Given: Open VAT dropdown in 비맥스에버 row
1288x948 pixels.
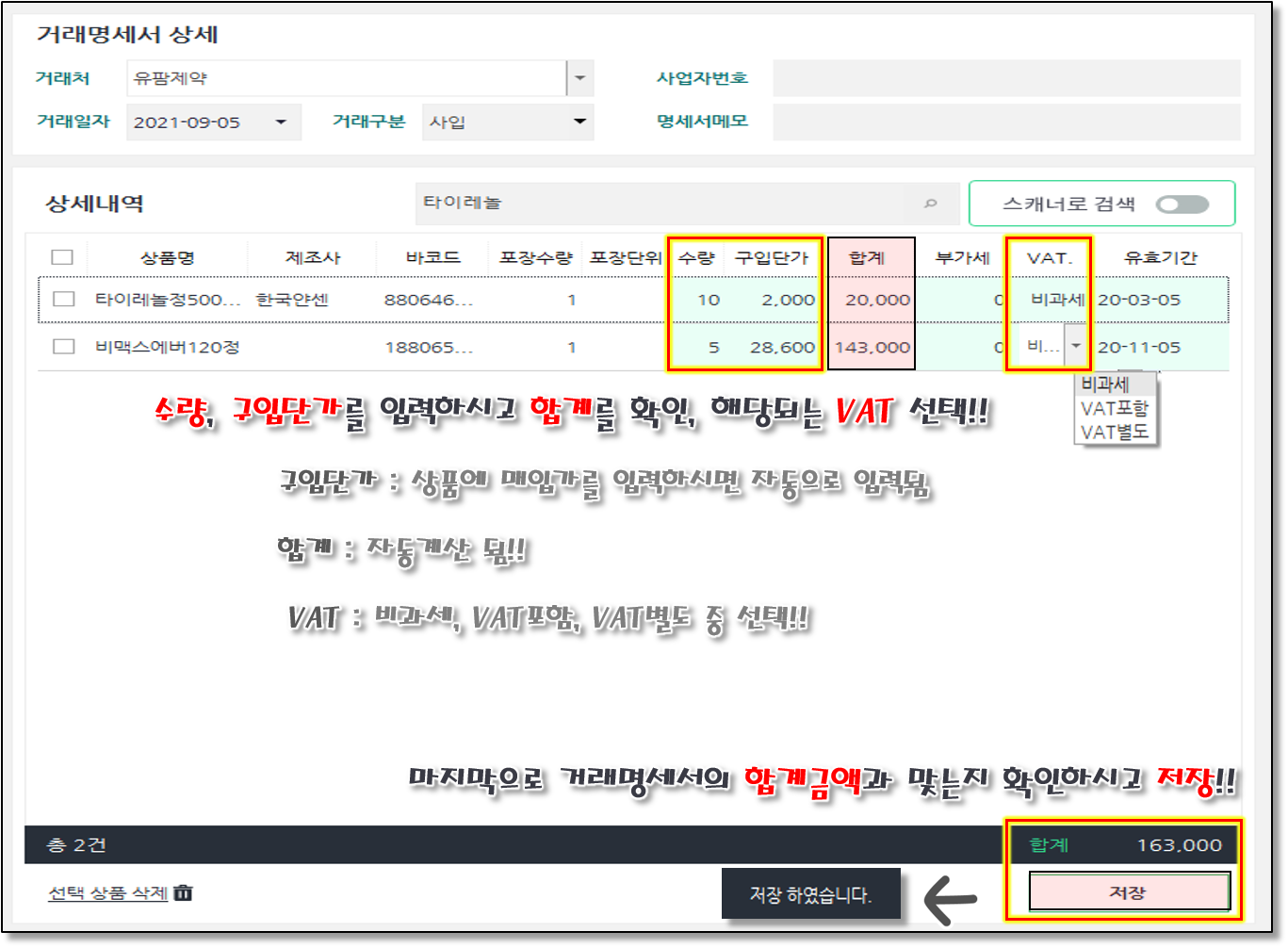Looking at the screenshot, I should (x=1075, y=347).
